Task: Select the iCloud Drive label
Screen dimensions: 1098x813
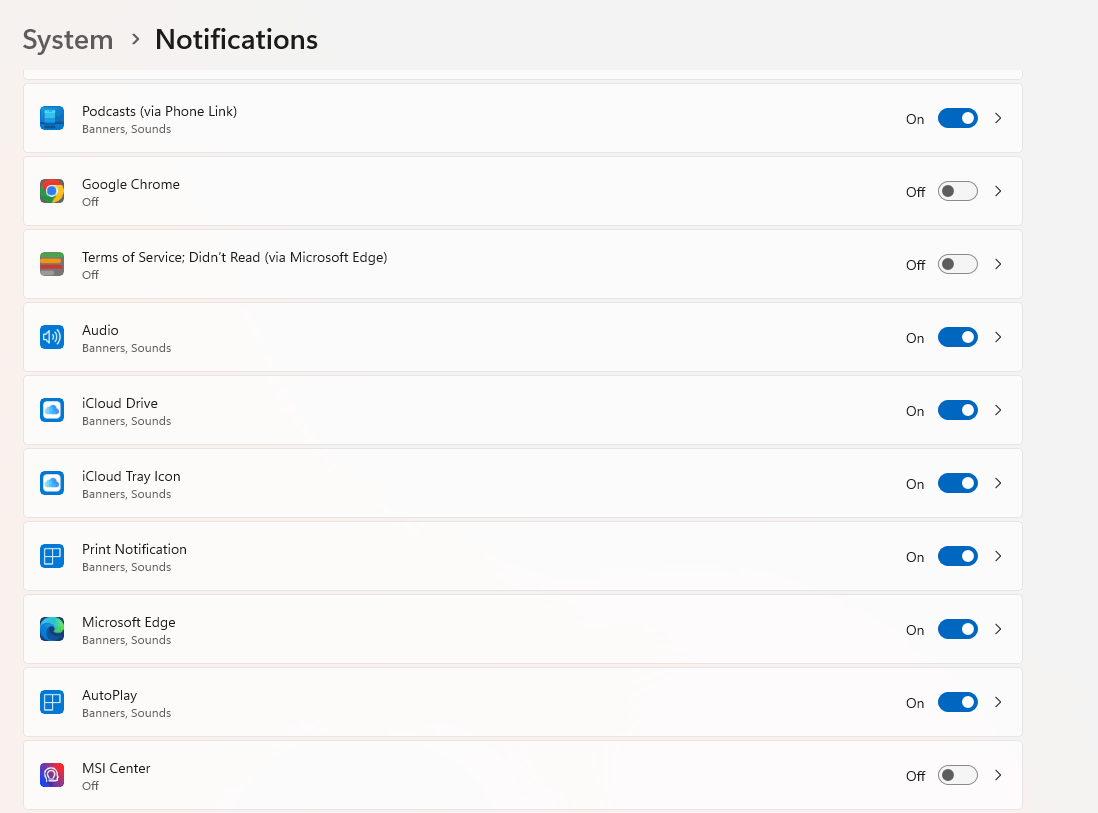Action: [120, 403]
